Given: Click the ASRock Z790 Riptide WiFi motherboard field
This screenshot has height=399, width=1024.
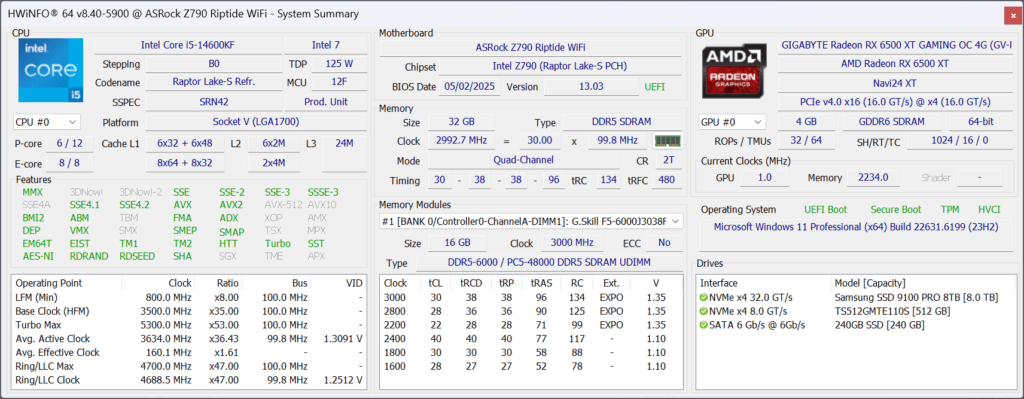Looking at the screenshot, I should [x=530, y=48].
